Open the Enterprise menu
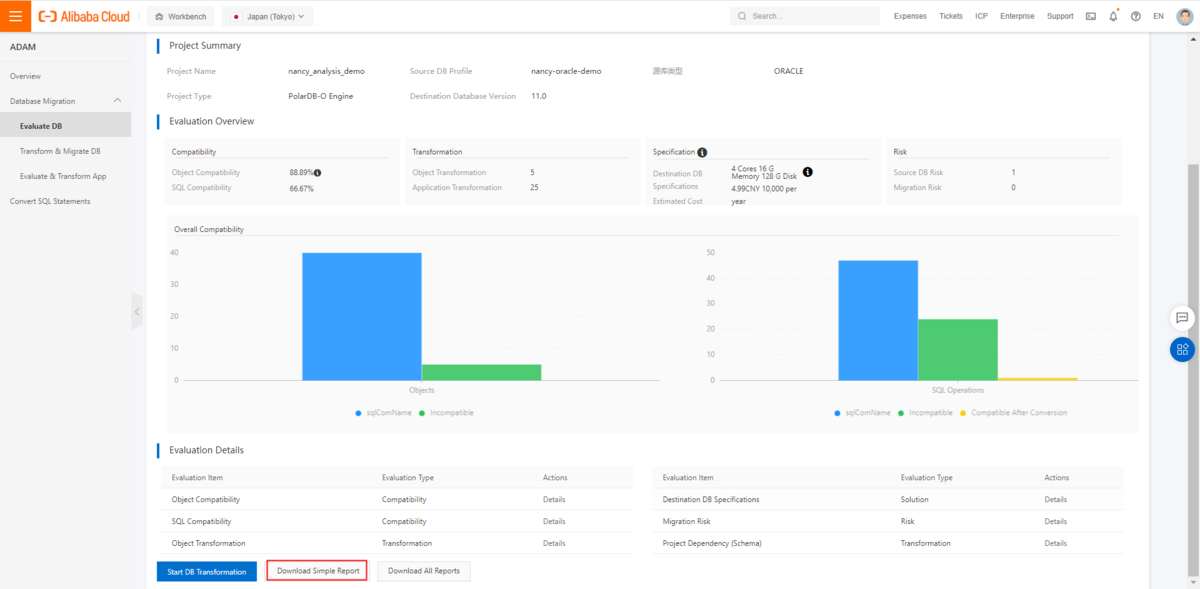1200x589 pixels. 1017,16
